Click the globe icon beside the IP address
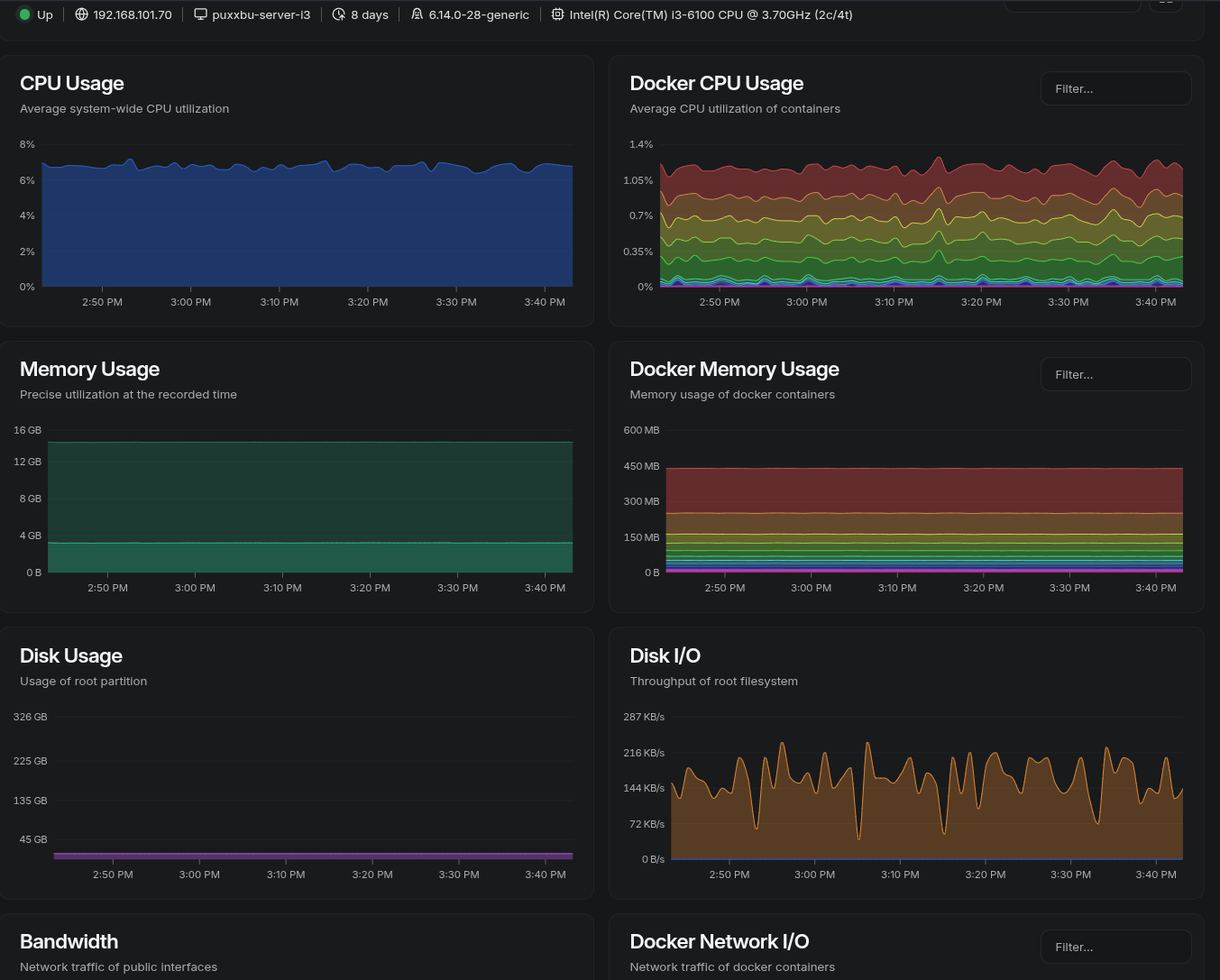Screen dimensions: 1220x980 (81, 14)
